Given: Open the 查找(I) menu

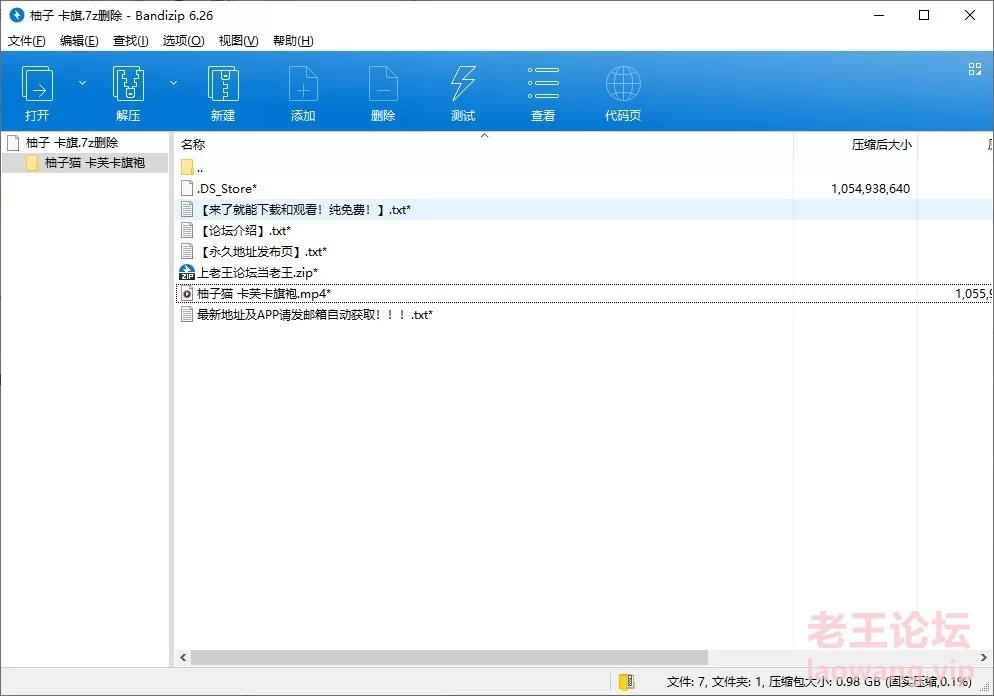Looking at the screenshot, I should 131,41.
